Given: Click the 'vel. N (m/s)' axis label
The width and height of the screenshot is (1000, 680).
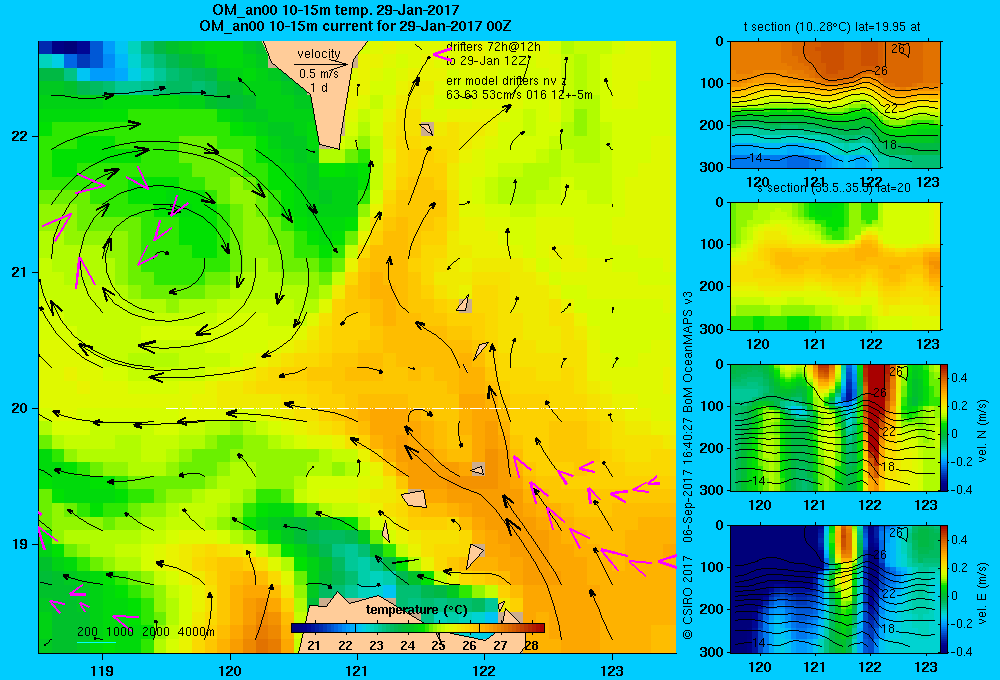Looking at the screenshot, I should pos(983,431).
